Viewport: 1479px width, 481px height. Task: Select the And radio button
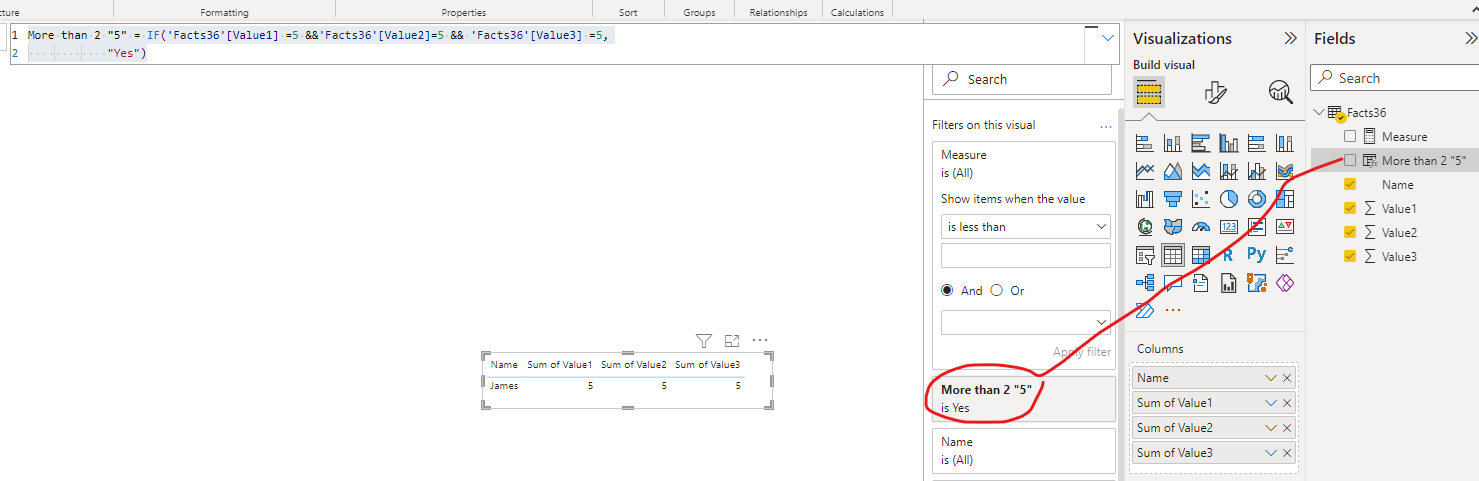[948, 290]
